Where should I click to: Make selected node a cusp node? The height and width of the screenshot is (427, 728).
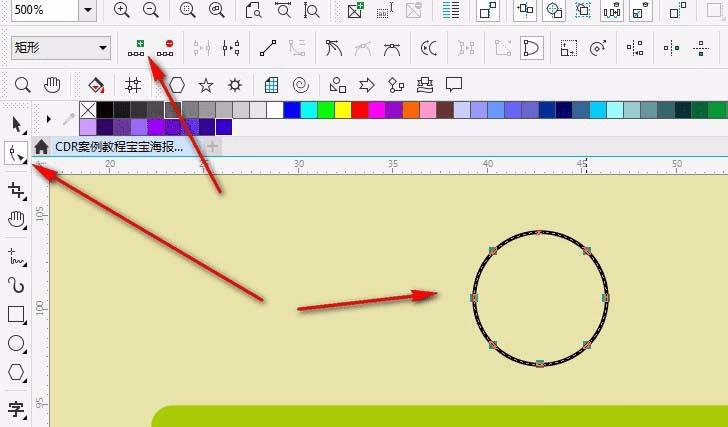coord(333,48)
